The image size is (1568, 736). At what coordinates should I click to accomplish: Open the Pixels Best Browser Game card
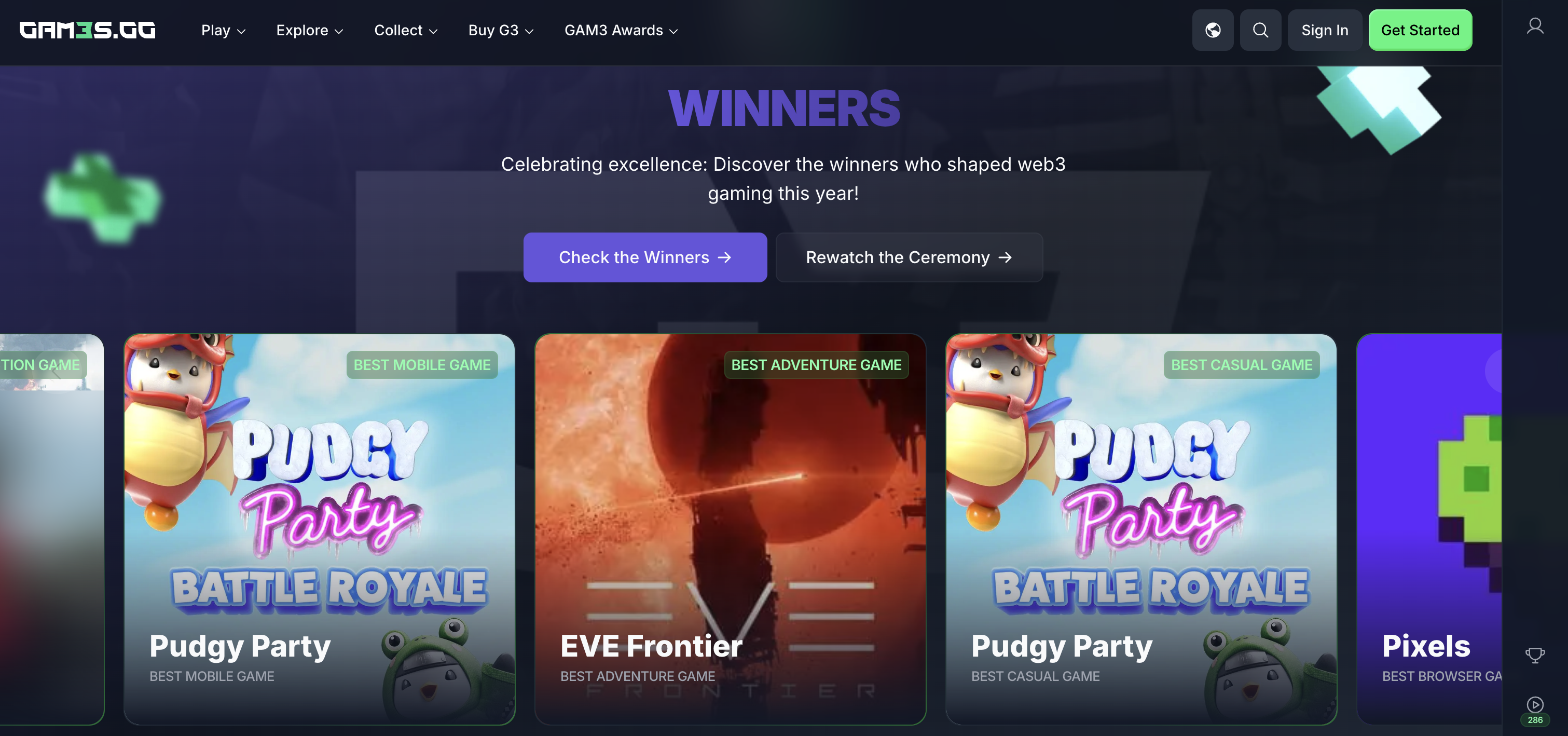click(x=1429, y=529)
